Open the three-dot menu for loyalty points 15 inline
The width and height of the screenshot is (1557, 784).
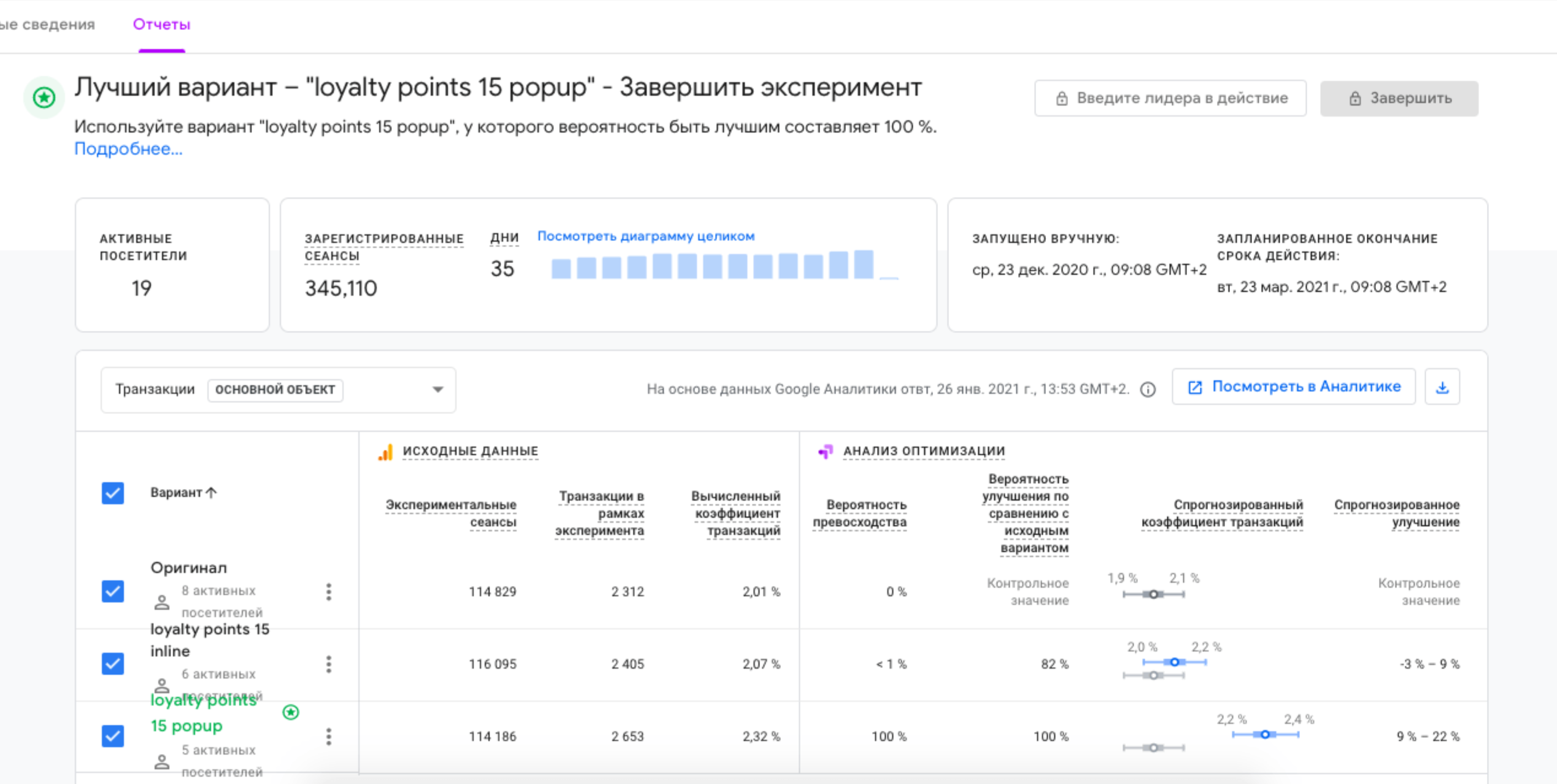pos(329,664)
